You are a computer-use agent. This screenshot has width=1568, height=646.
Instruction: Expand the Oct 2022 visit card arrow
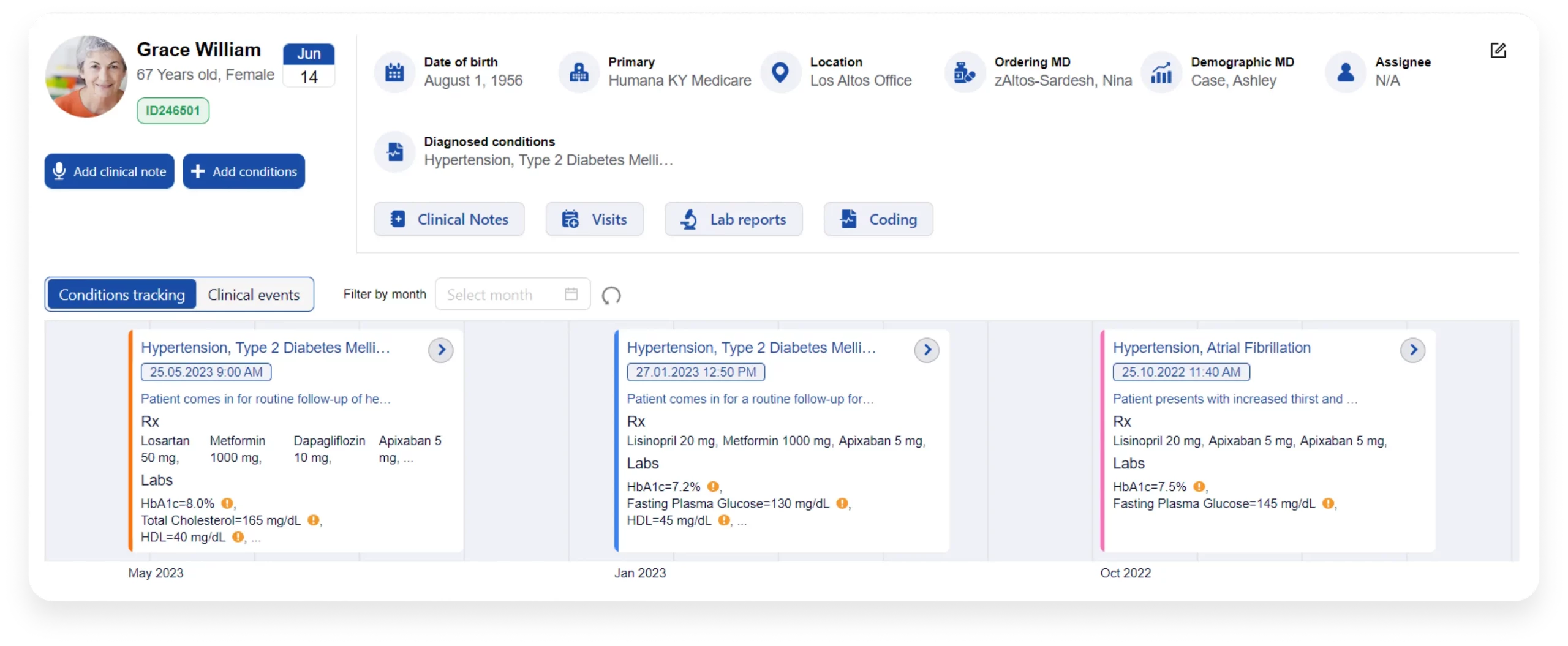click(x=1412, y=350)
